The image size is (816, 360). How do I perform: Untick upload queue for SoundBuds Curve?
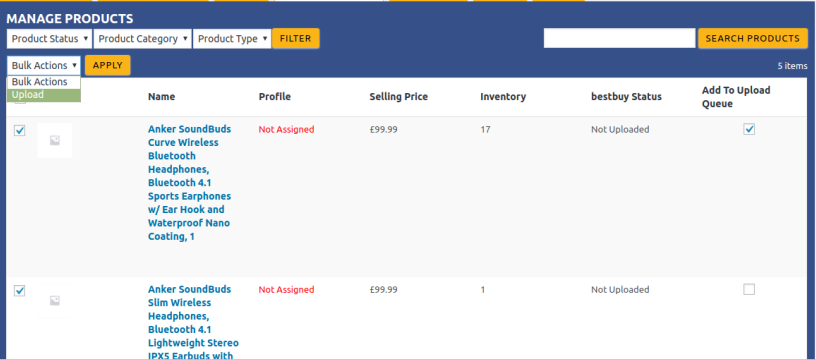(x=749, y=129)
